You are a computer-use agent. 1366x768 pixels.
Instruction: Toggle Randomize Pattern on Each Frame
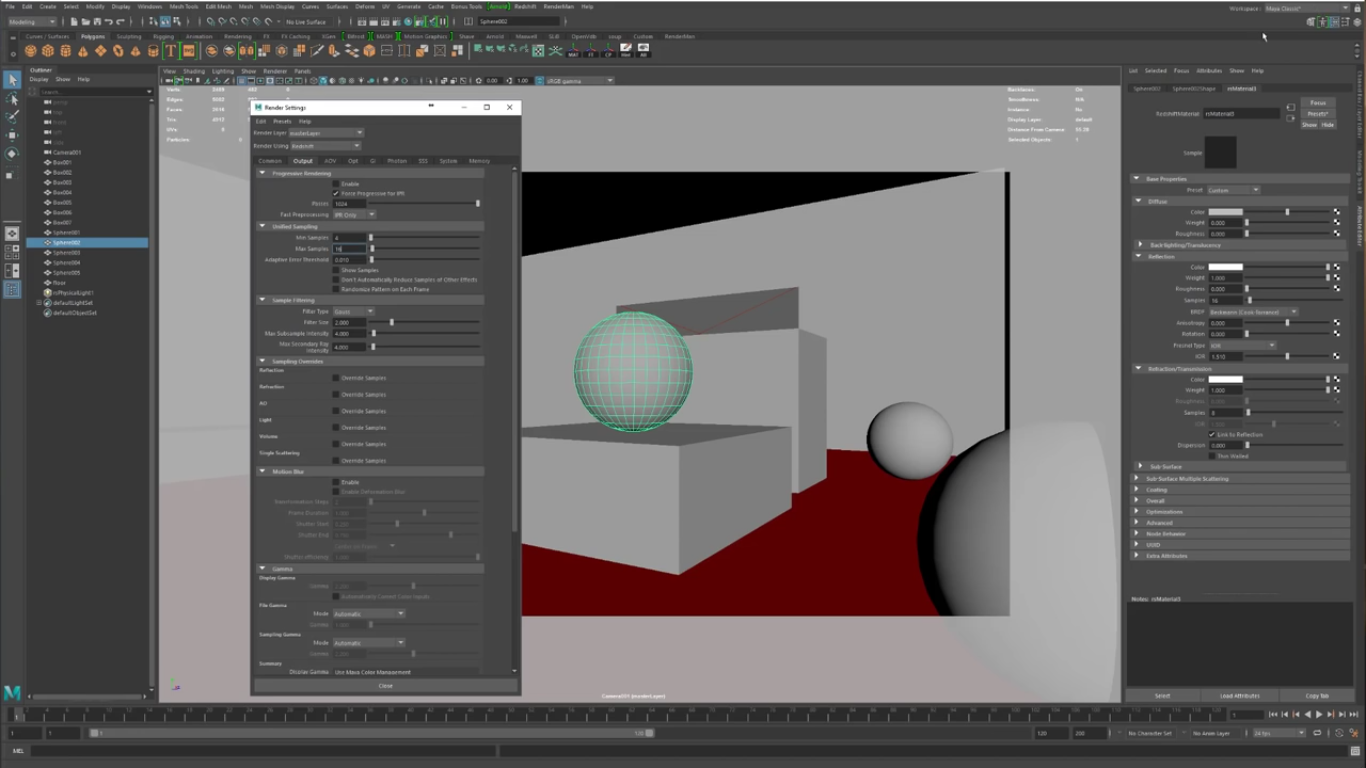[x=336, y=289]
